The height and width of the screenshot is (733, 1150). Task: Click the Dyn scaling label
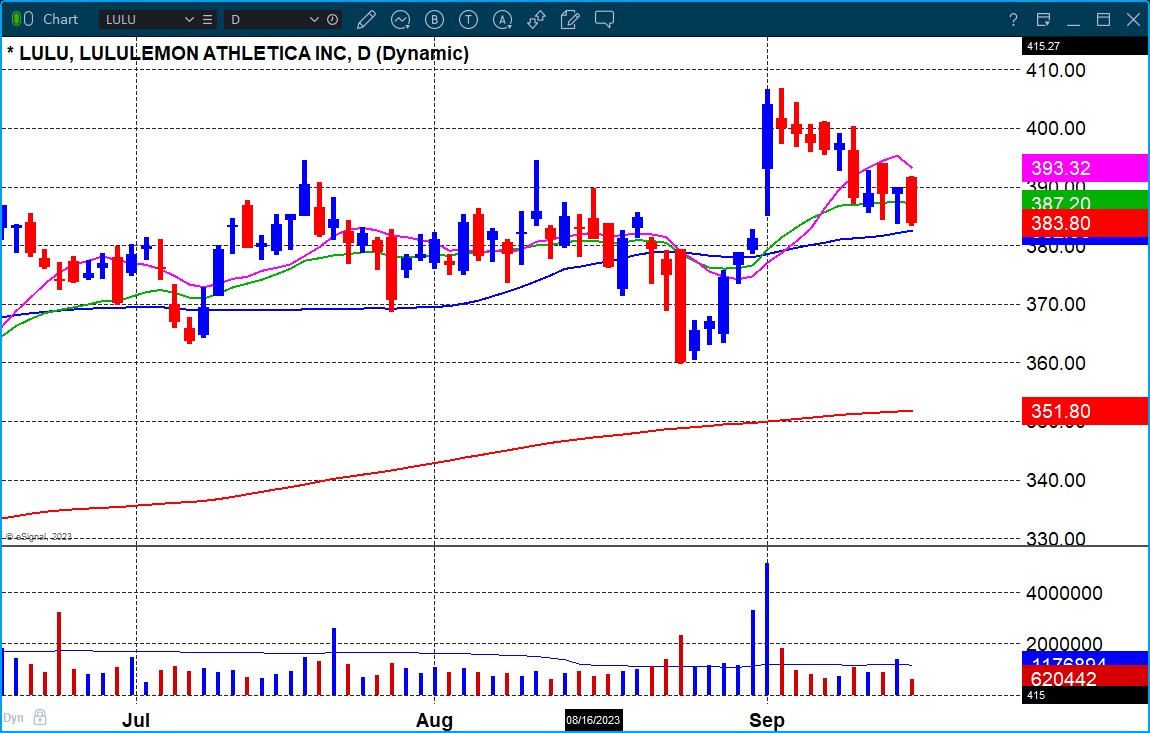point(13,718)
